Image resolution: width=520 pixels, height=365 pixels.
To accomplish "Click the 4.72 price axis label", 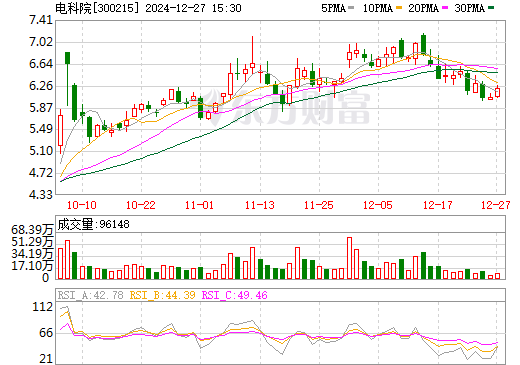I will click(41, 173).
